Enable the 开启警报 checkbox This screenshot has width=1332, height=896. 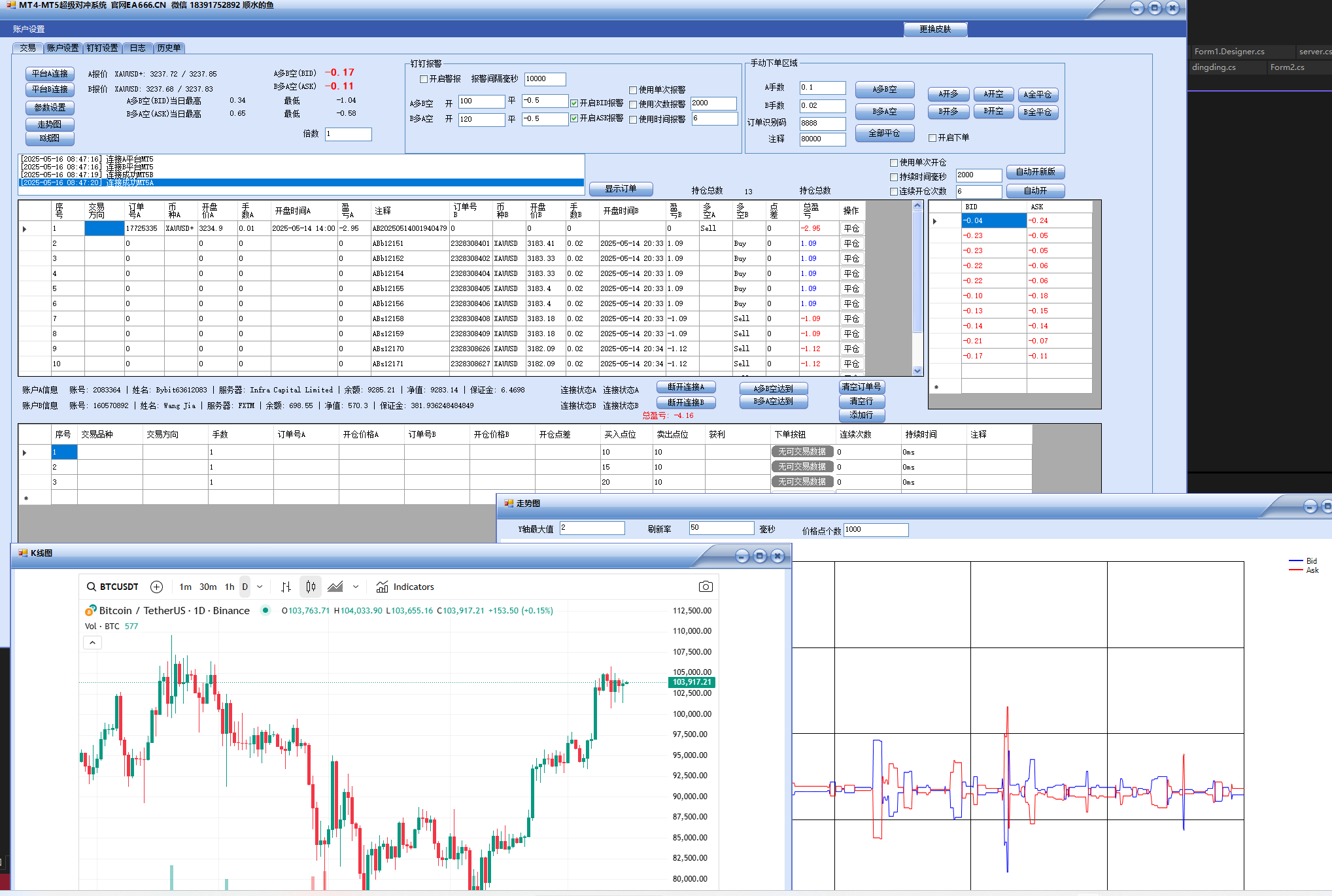pyautogui.click(x=424, y=79)
